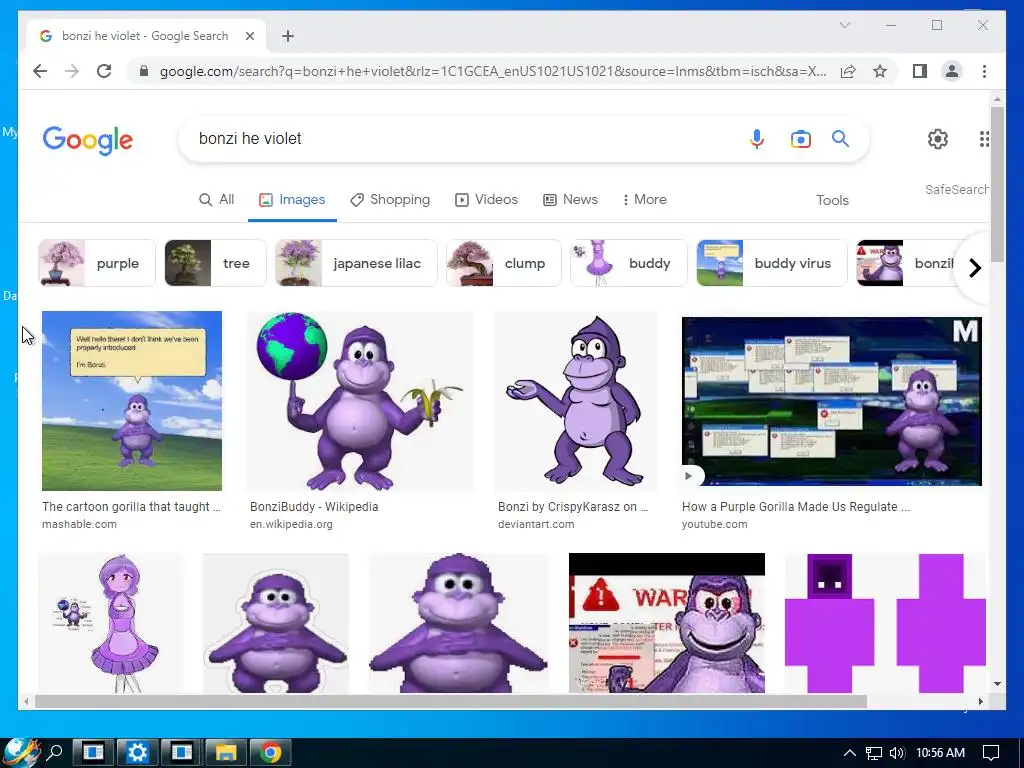The height and width of the screenshot is (768, 1024).
Task: Filter results by the tree chip
Action: [216, 263]
